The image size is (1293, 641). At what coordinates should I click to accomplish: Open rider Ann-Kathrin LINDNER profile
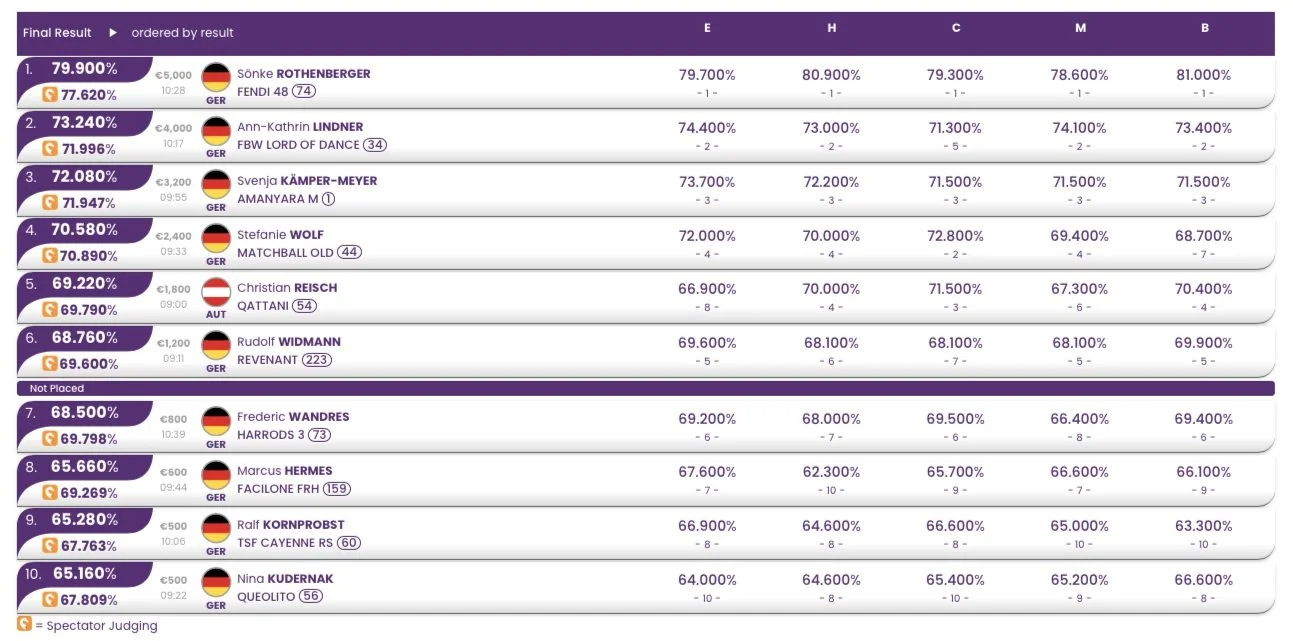click(x=300, y=127)
